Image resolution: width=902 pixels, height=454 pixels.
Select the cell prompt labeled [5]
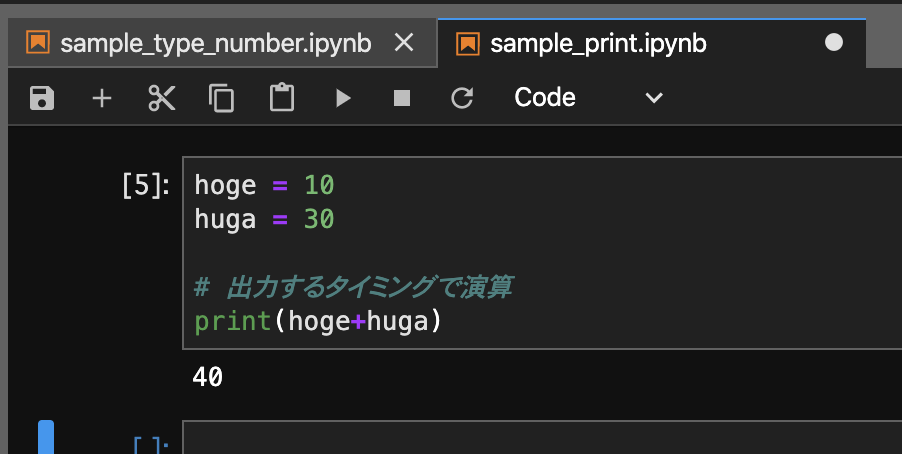[x=145, y=186]
